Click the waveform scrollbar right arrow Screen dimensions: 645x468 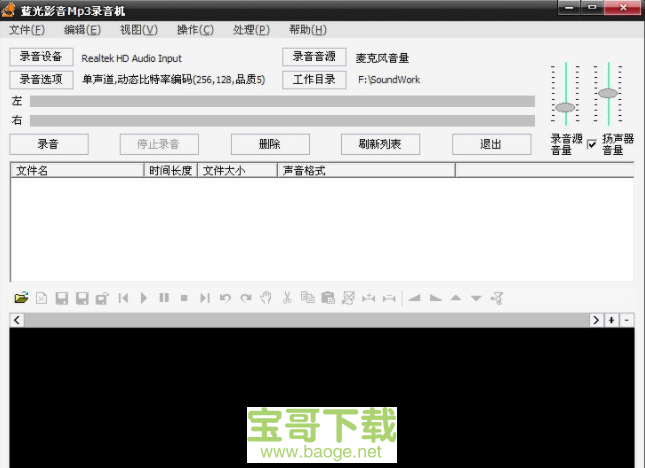pos(596,320)
